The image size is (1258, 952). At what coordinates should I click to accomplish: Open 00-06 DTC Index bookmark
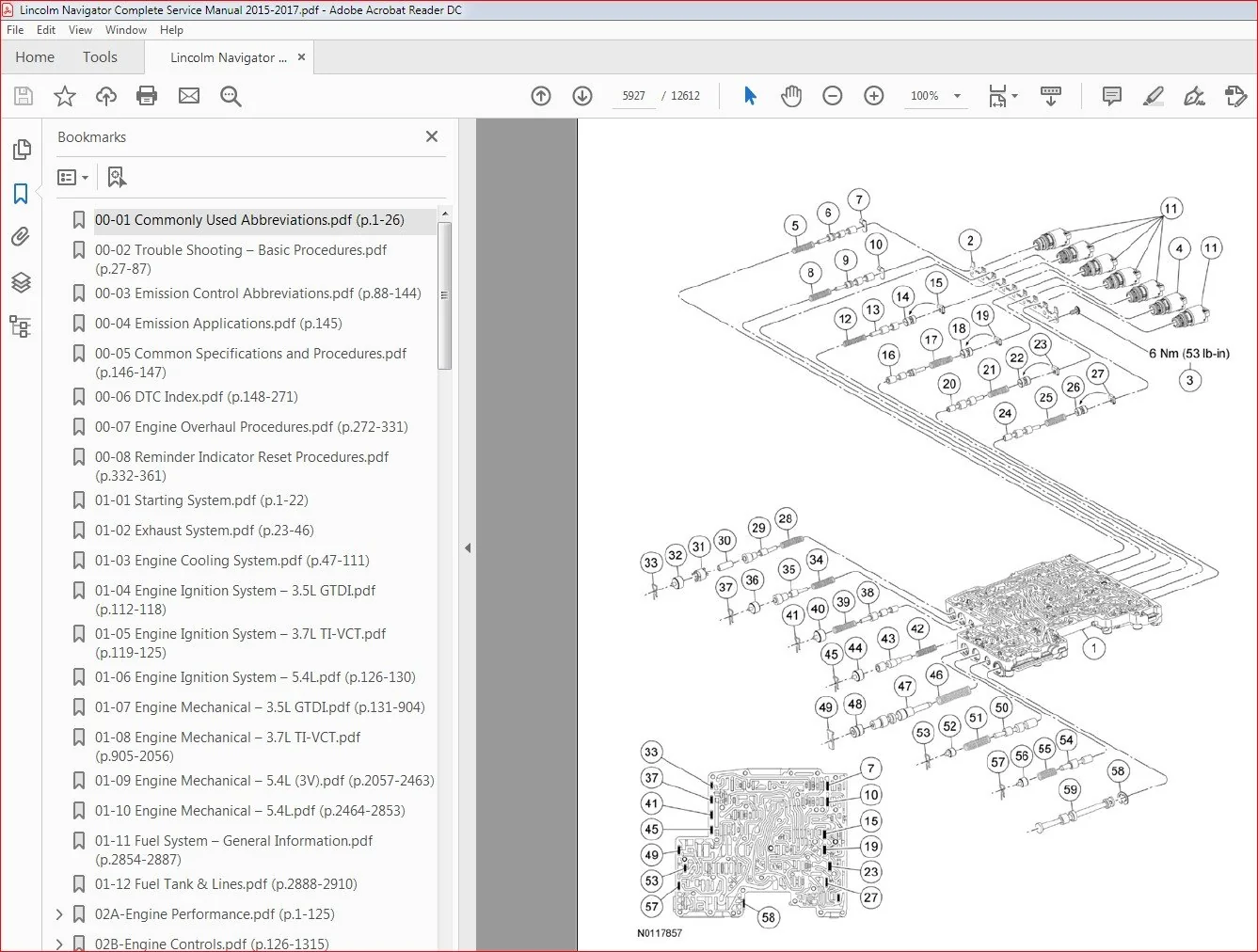196,397
